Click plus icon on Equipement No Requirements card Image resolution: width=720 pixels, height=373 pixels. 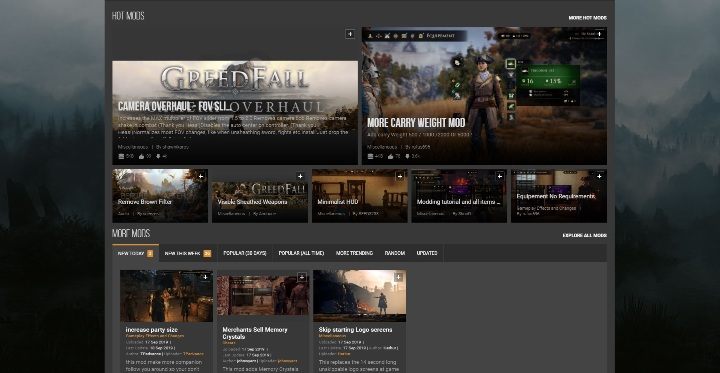599,176
